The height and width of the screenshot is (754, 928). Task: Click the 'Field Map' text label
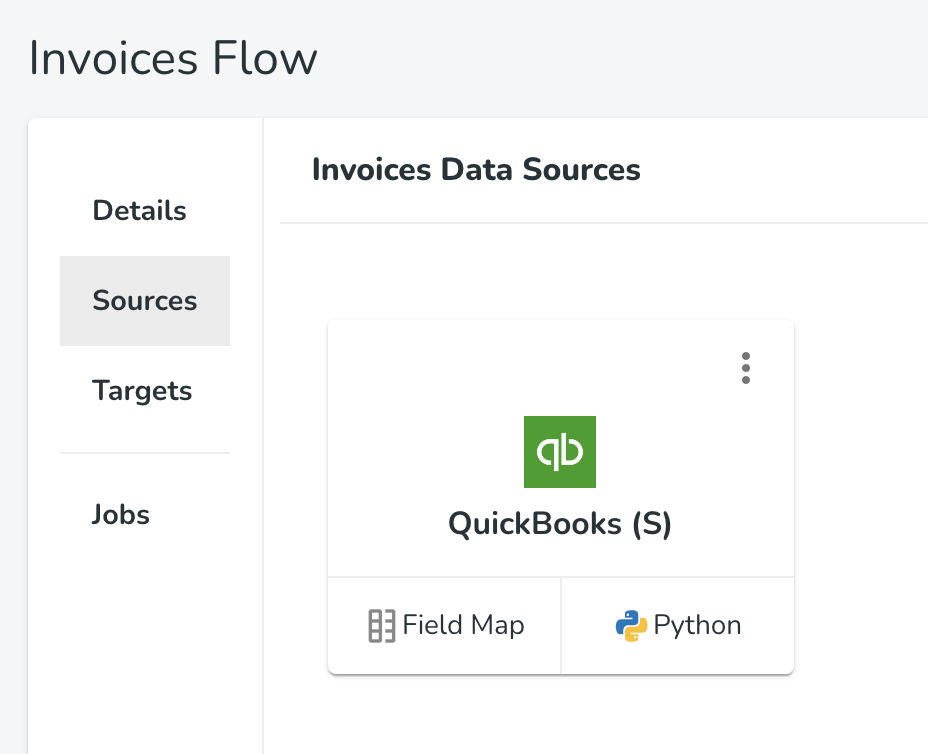click(463, 626)
